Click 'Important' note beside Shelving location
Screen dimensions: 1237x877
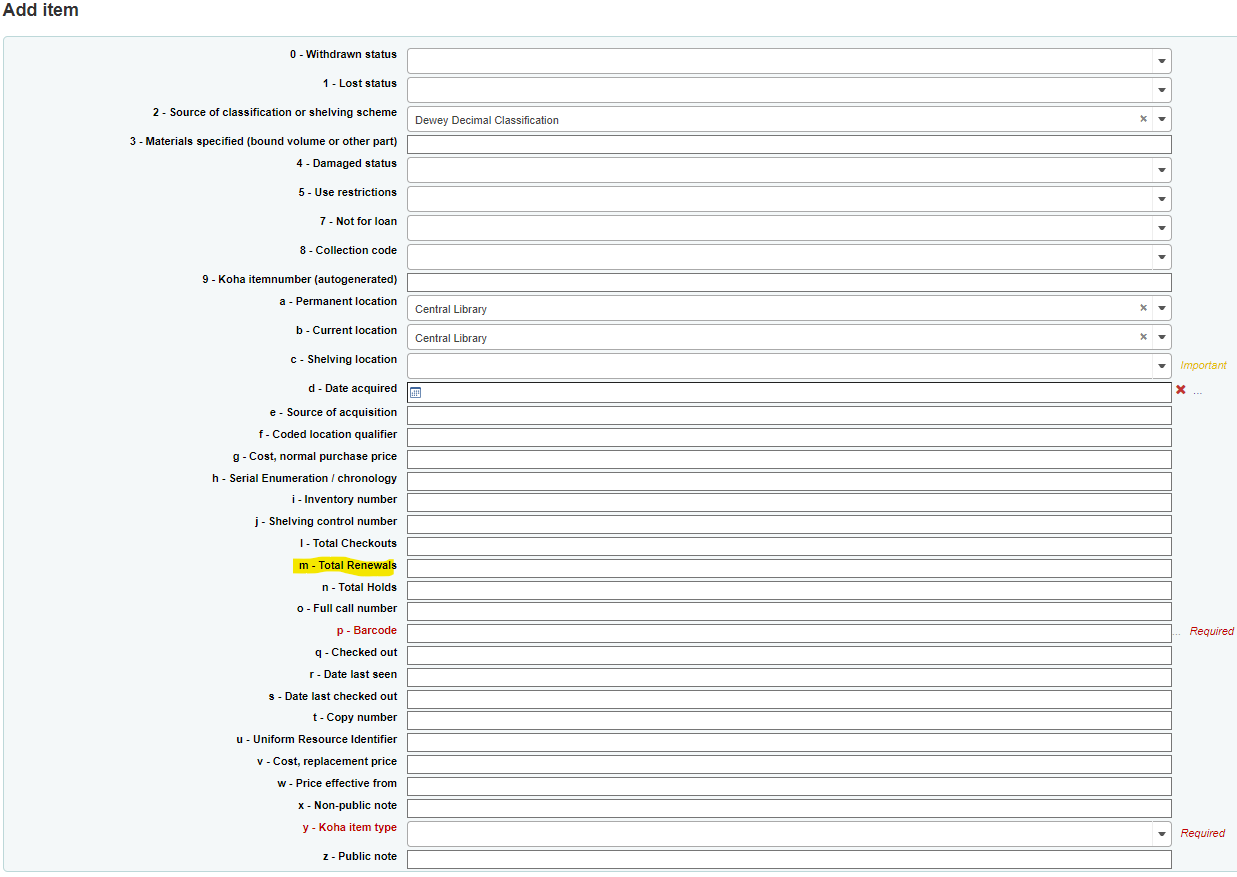pyautogui.click(x=1203, y=366)
